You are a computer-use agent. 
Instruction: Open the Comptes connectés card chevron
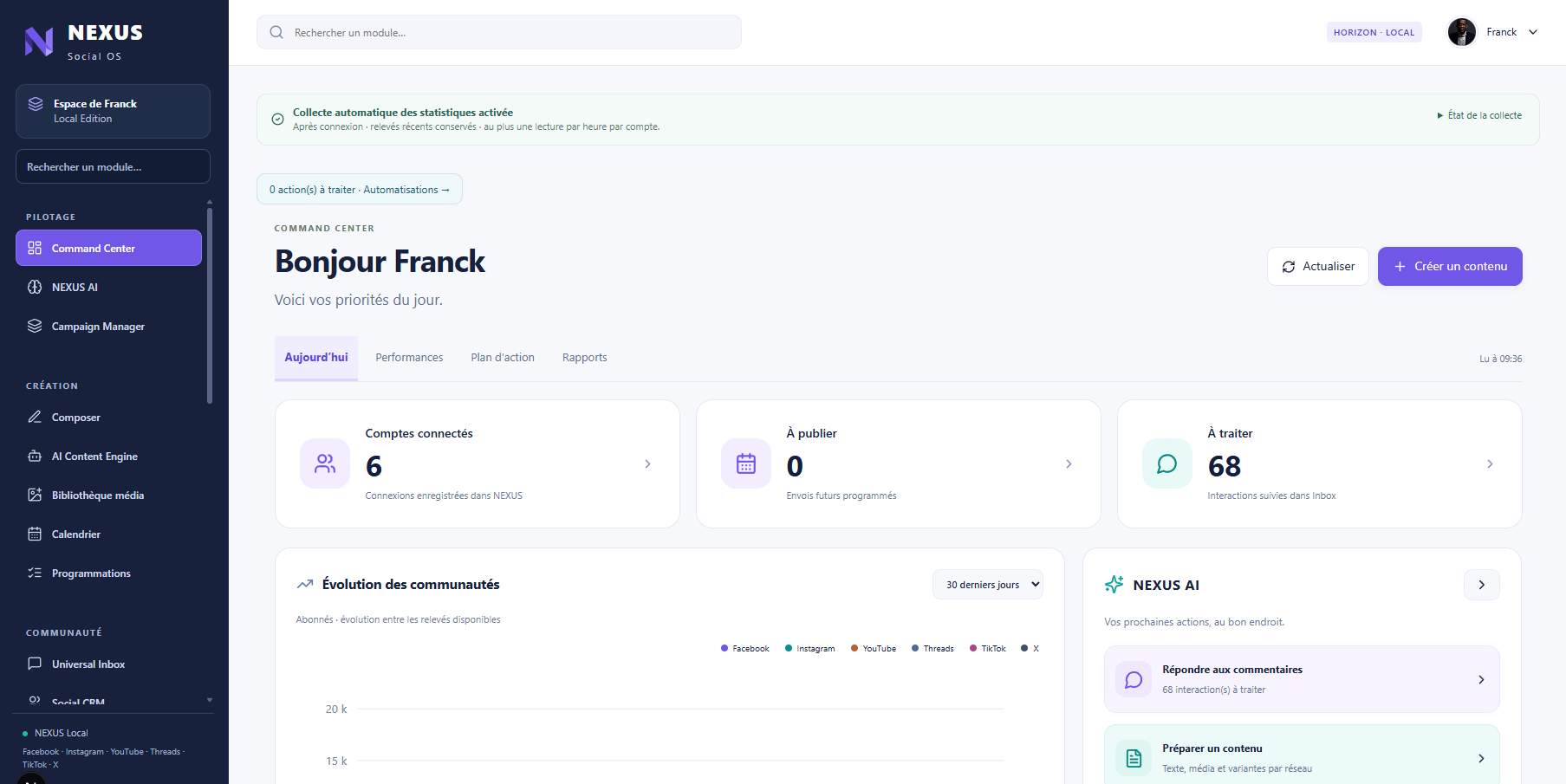coord(647,464)
